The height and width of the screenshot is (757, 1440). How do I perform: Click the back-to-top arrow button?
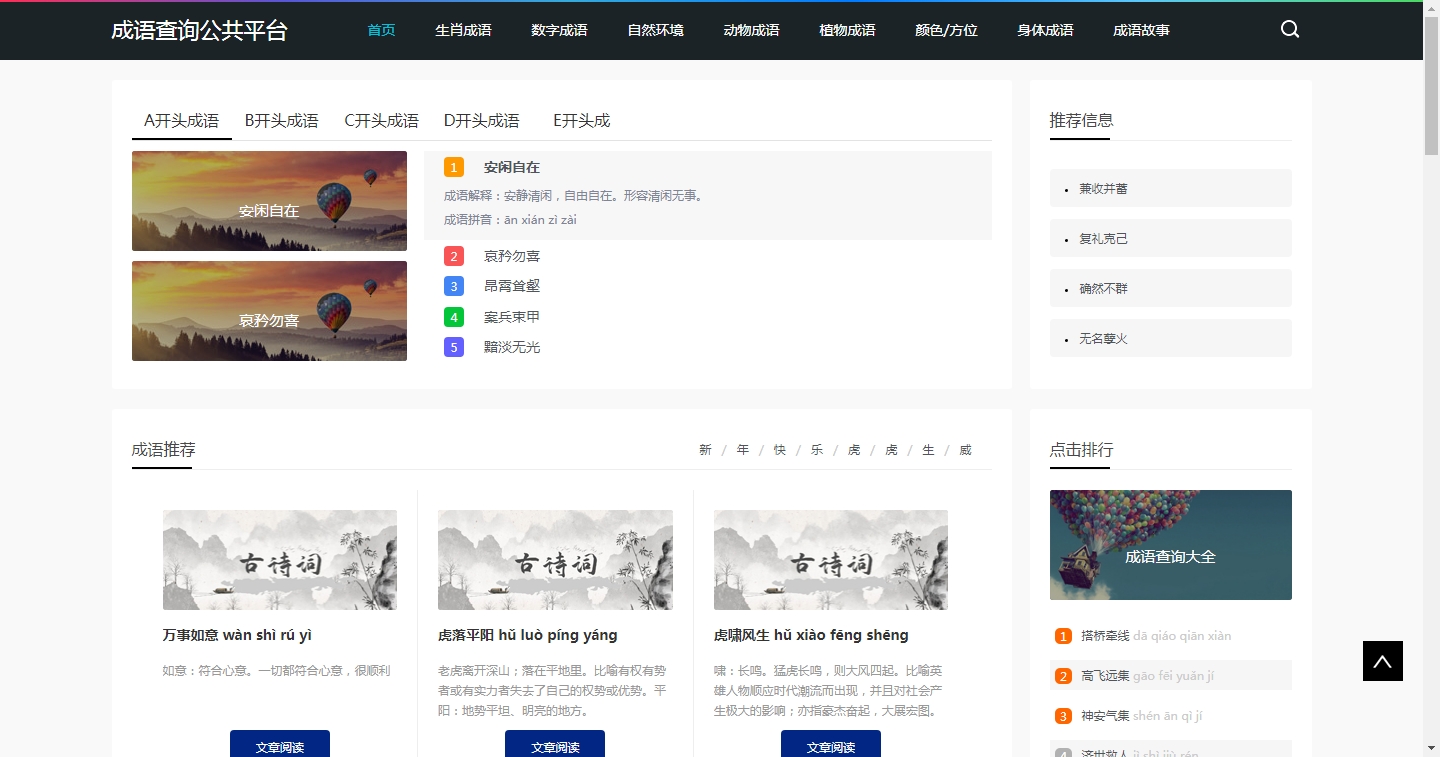(1382, 661)
